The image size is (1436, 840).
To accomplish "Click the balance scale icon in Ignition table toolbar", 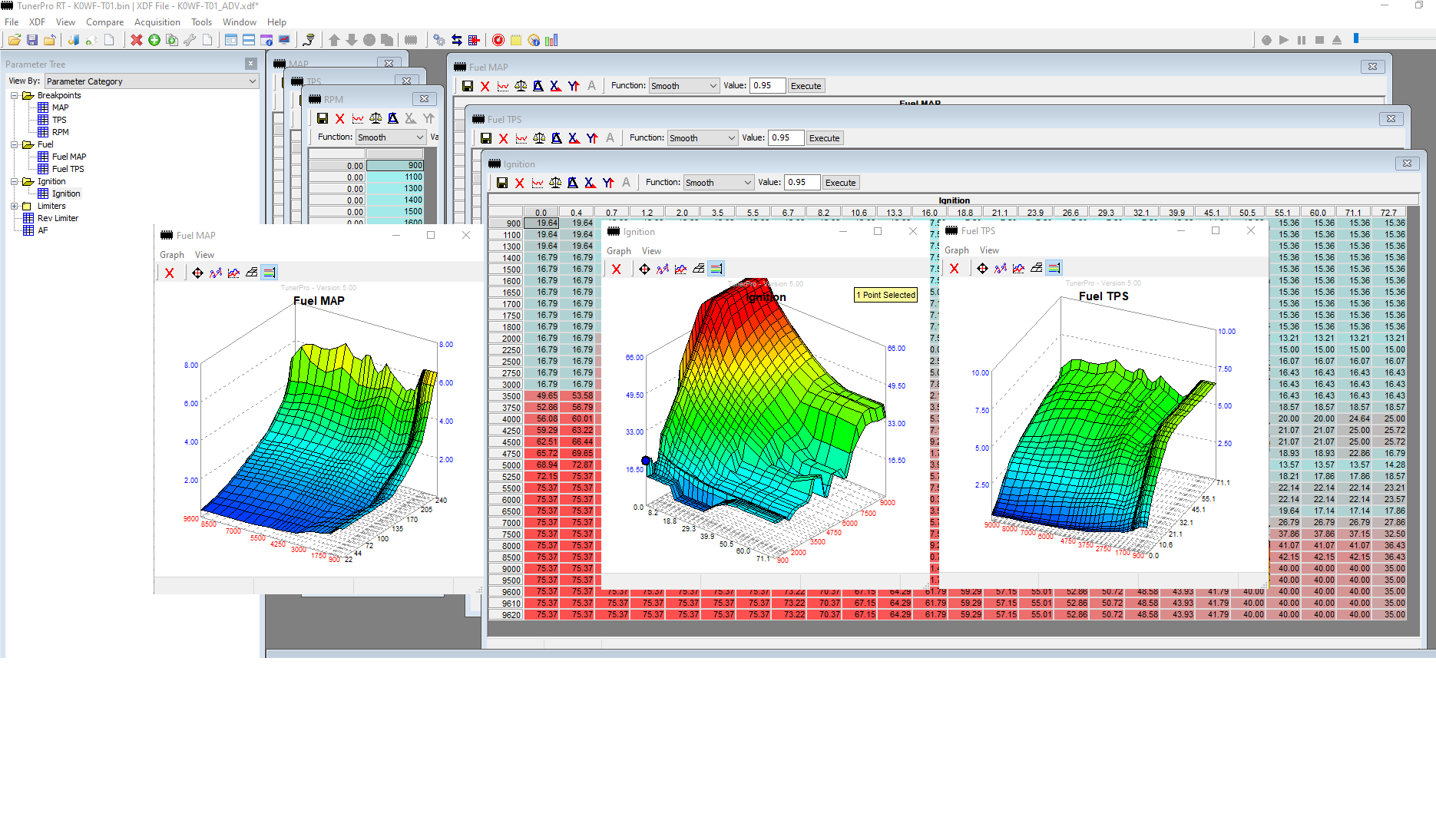I will pyautogui.click(x=555, y=183).
